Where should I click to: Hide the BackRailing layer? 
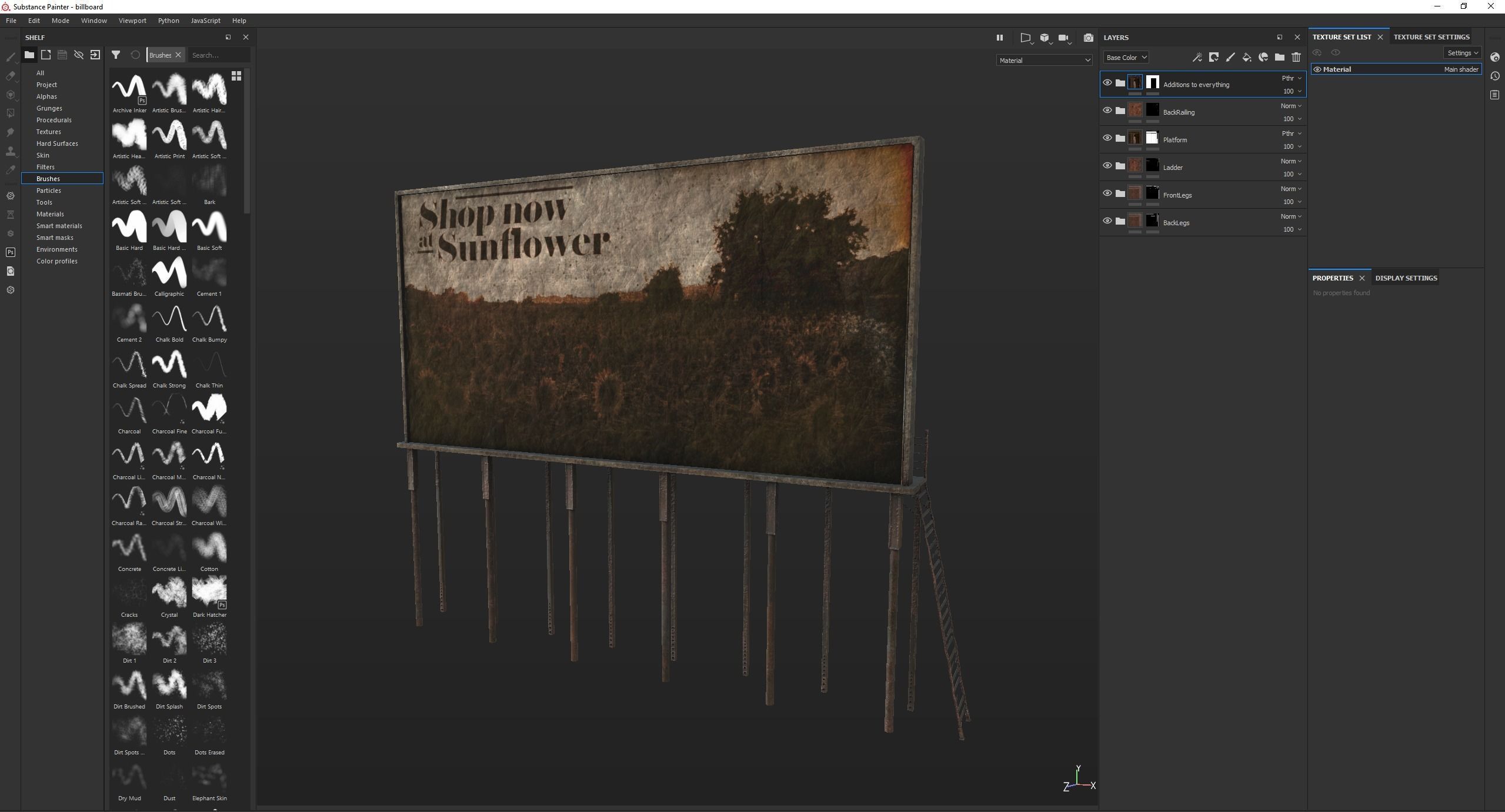click(x=1107, y=111)
